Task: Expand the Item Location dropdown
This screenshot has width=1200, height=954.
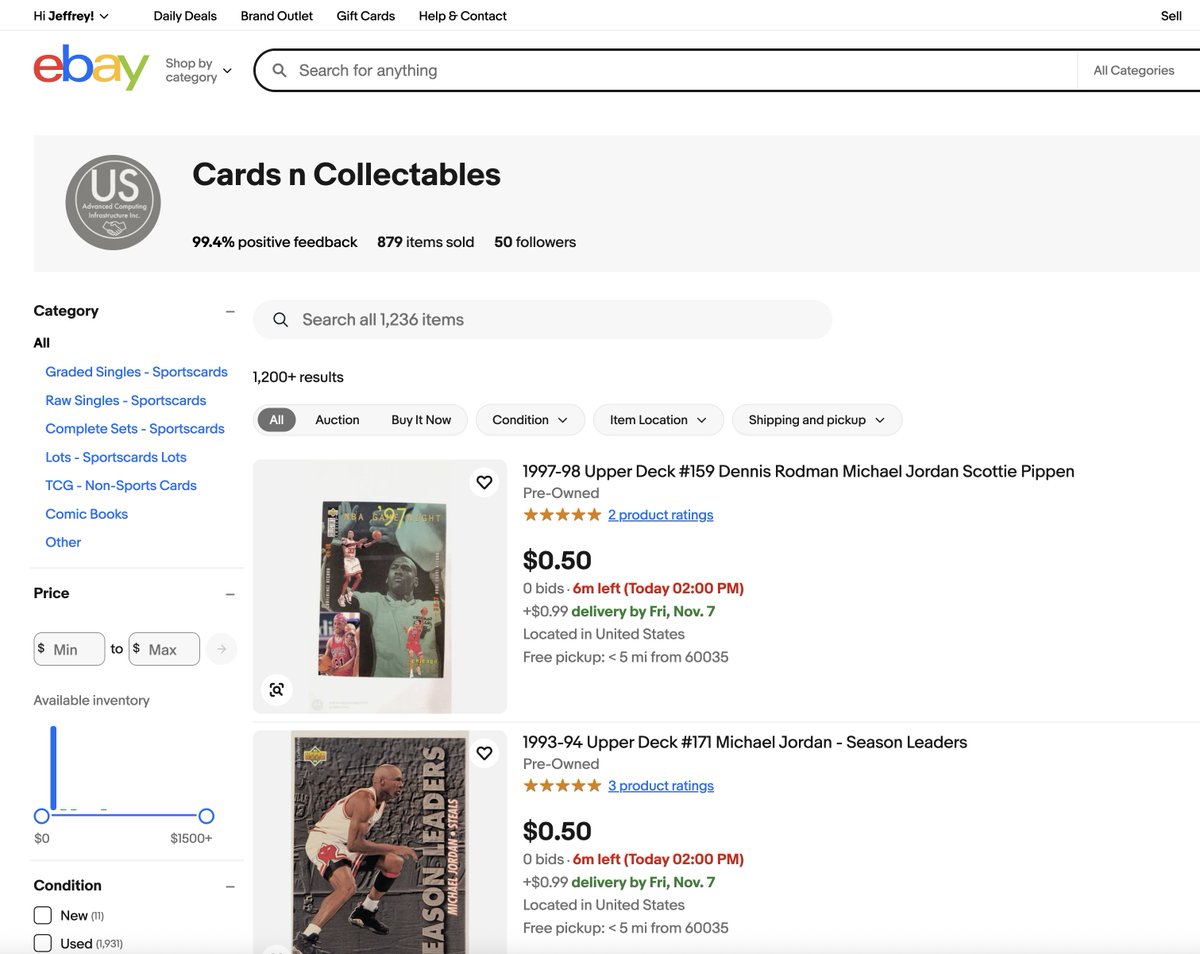Action: pos(658,420)
